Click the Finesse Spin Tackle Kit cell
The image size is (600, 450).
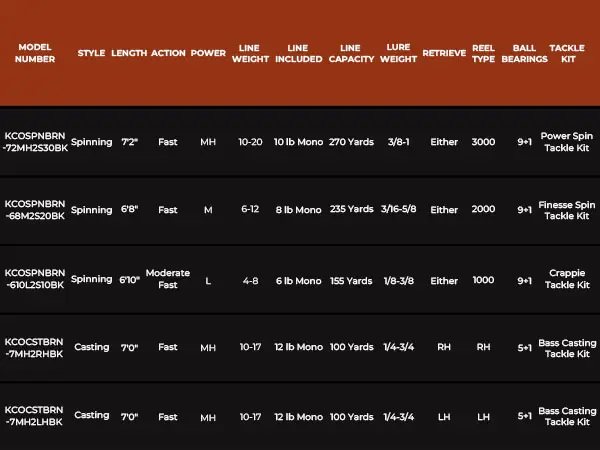click(567, 210)
